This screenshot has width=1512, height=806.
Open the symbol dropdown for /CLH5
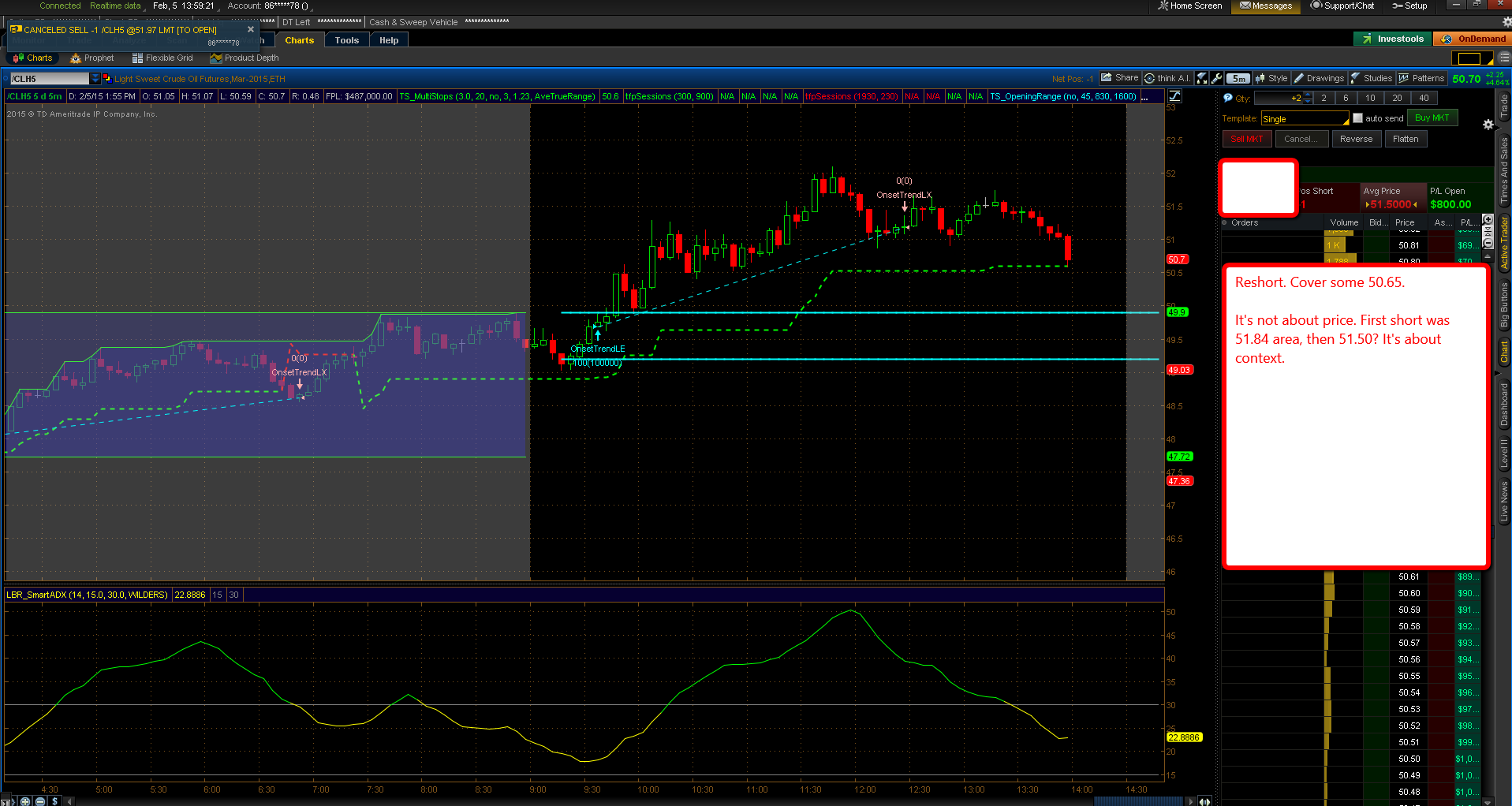click(x=95, y=78)
